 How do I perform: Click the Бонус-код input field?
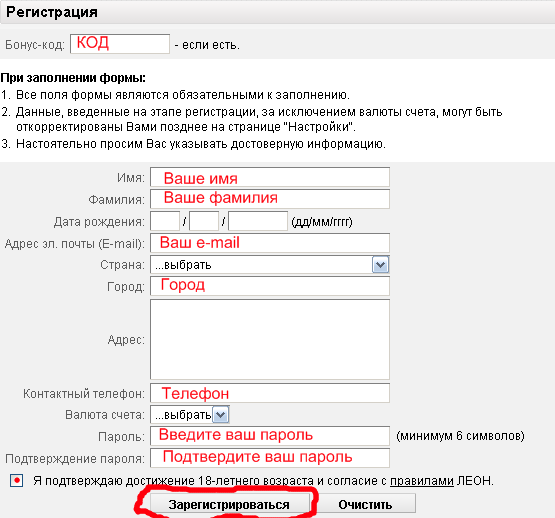pos(120,44)
